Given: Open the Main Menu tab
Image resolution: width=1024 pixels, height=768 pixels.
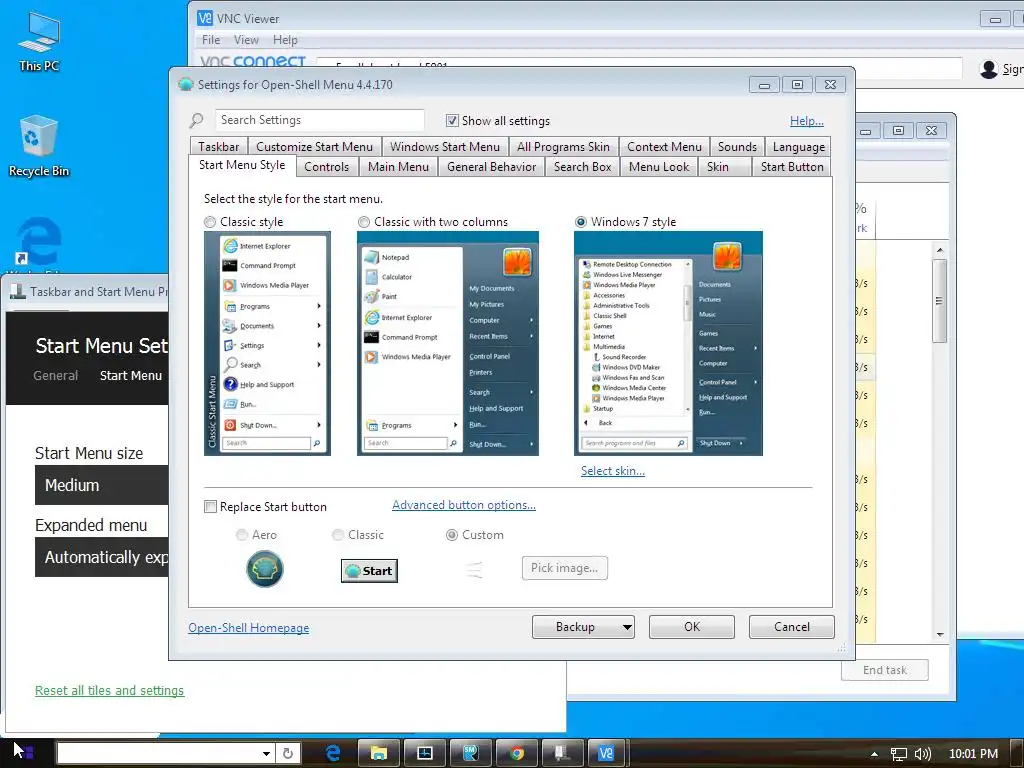Looking at the screenshot, I should (398, 167).
